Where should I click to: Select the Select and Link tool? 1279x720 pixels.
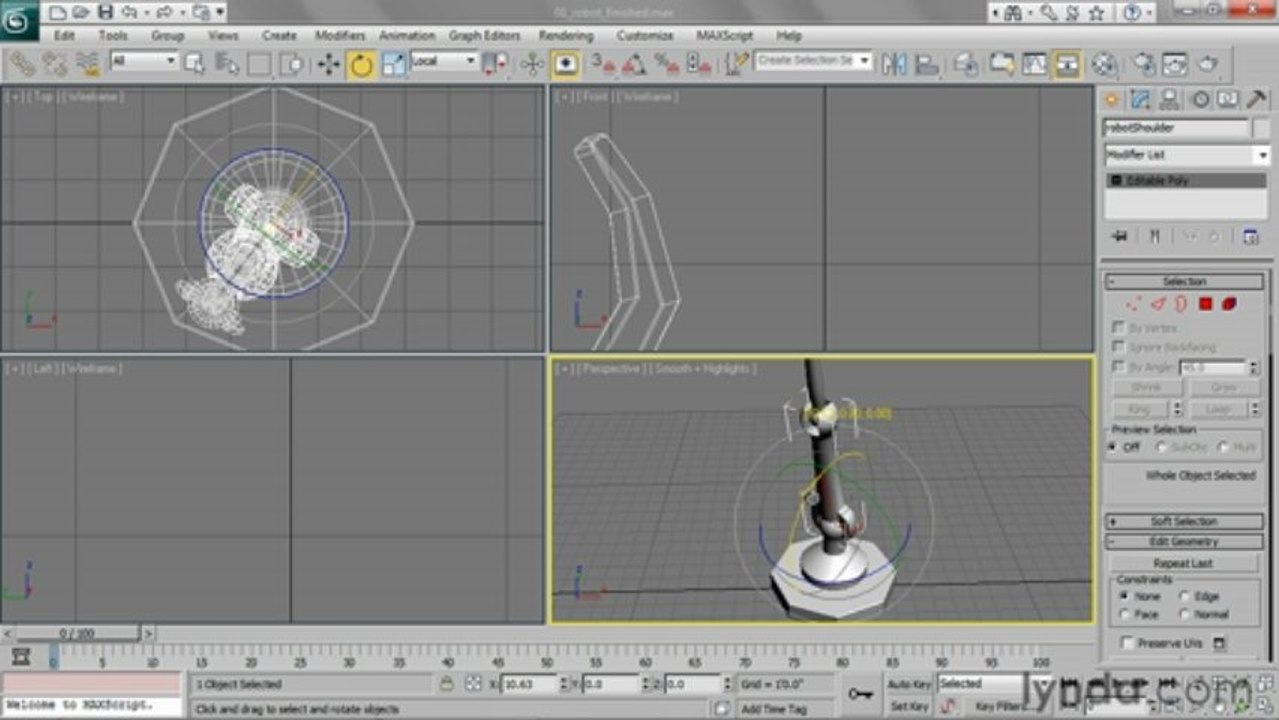pyautogui.click(x=22, y=64)
